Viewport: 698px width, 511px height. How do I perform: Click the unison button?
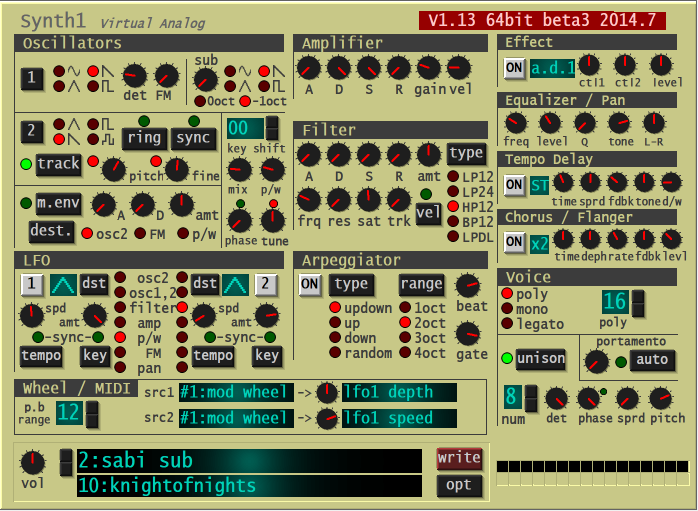pyautogui.click(x=541, y=359)
